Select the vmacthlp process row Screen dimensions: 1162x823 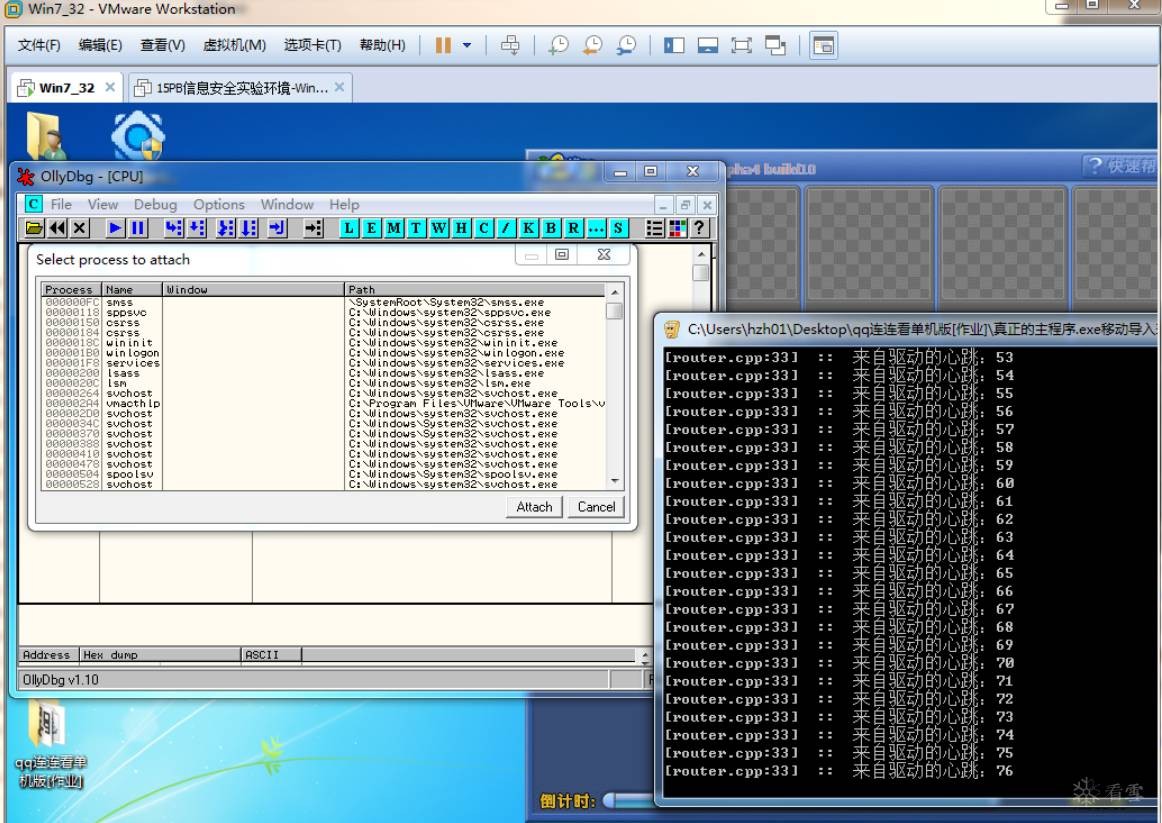click(324, 404)
